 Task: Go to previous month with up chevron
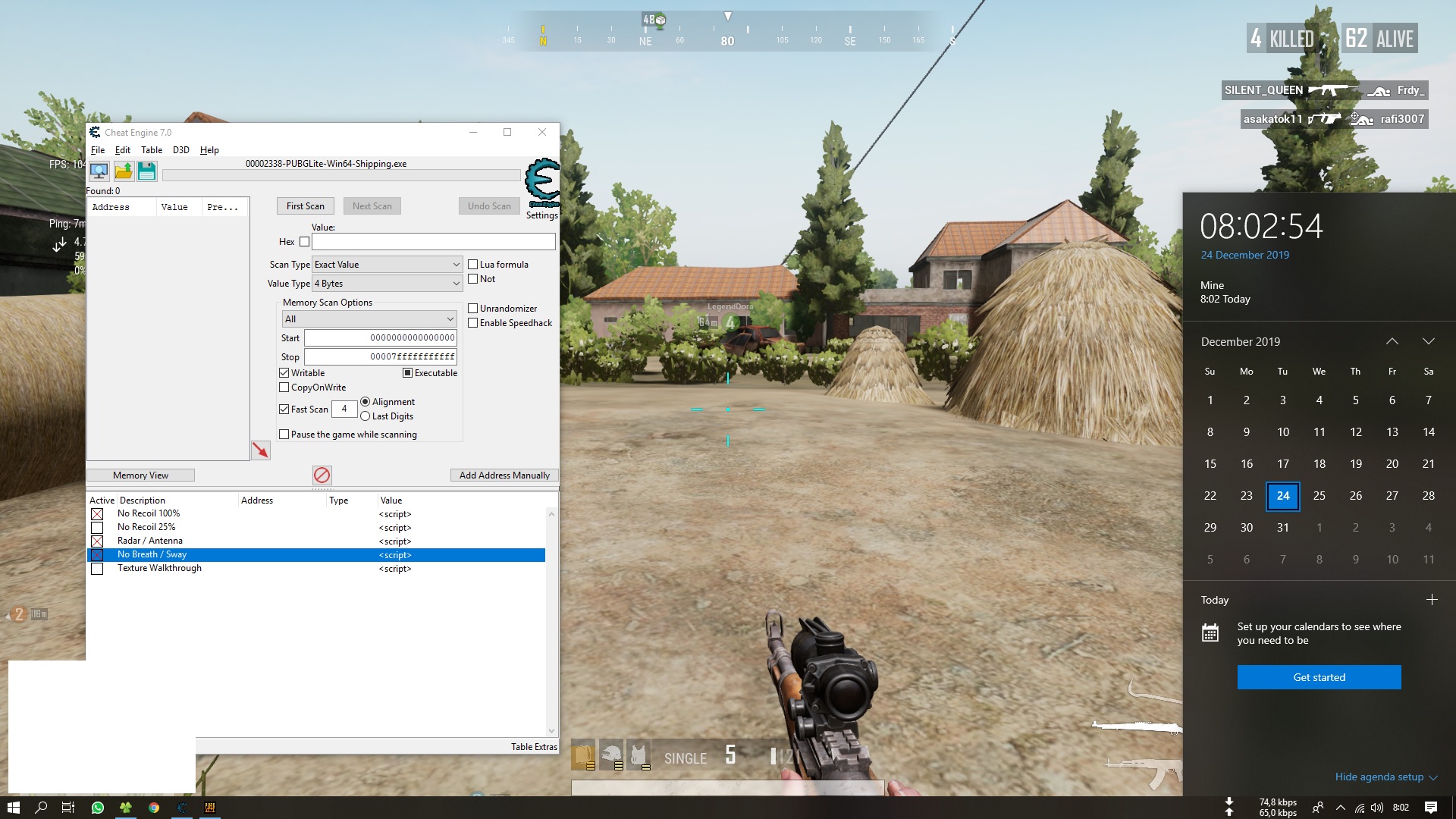tap(1392, 341)
